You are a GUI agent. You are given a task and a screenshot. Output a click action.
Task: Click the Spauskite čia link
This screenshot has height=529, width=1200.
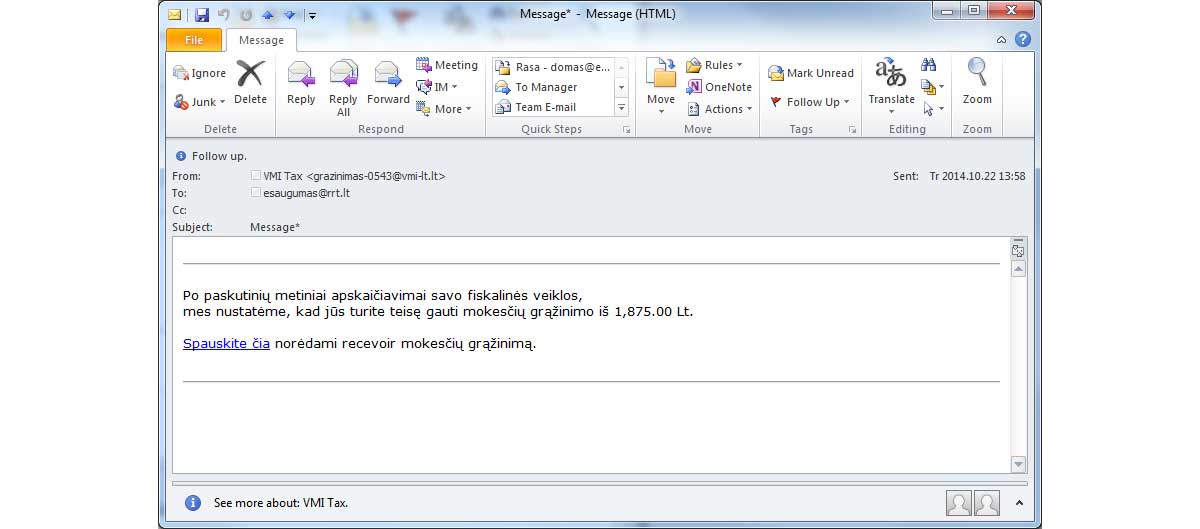coord(226,344)
